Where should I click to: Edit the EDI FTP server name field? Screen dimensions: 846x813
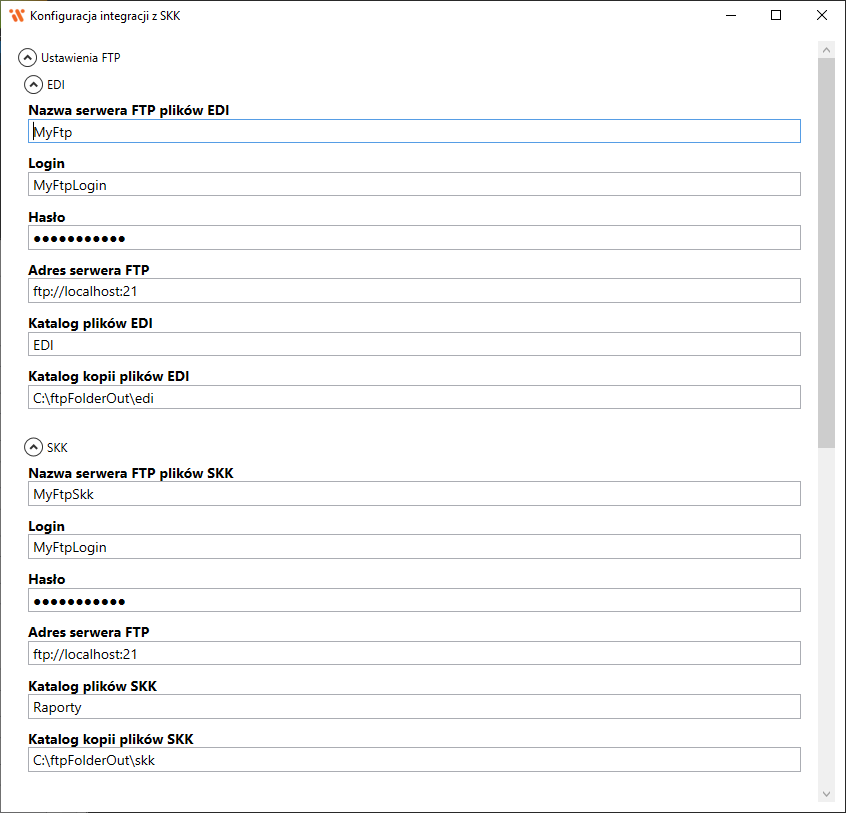click(414, 131)
